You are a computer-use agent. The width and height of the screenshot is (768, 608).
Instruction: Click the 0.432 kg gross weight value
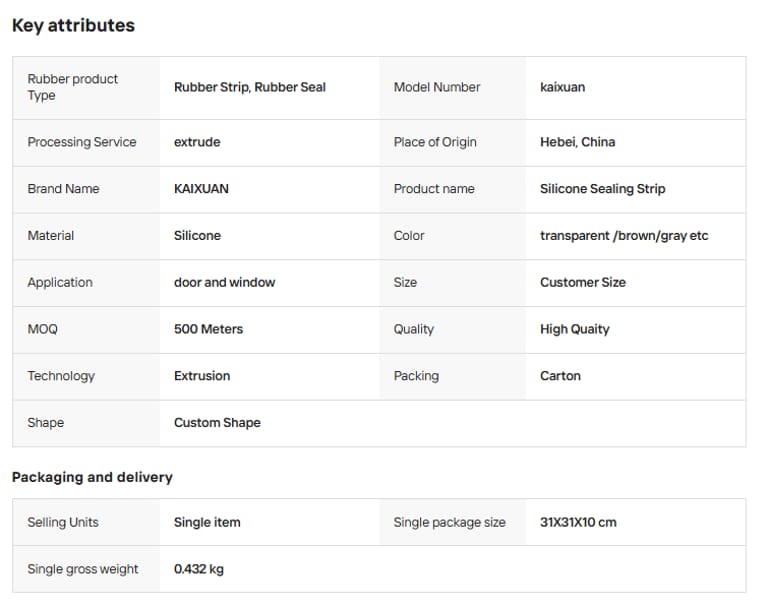[x=198, y=569]
